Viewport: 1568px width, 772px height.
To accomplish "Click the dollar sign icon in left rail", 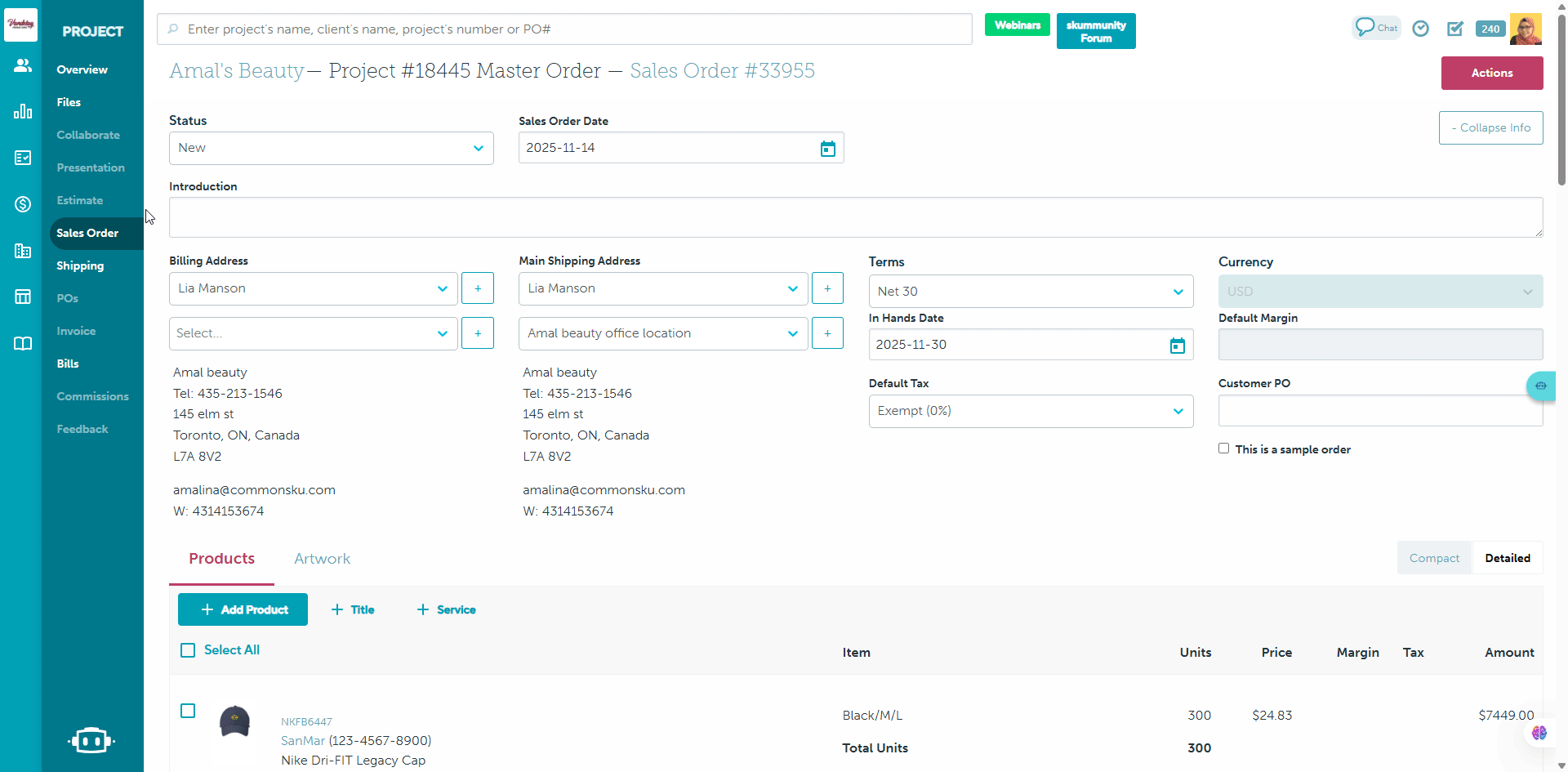I will 23,204.
